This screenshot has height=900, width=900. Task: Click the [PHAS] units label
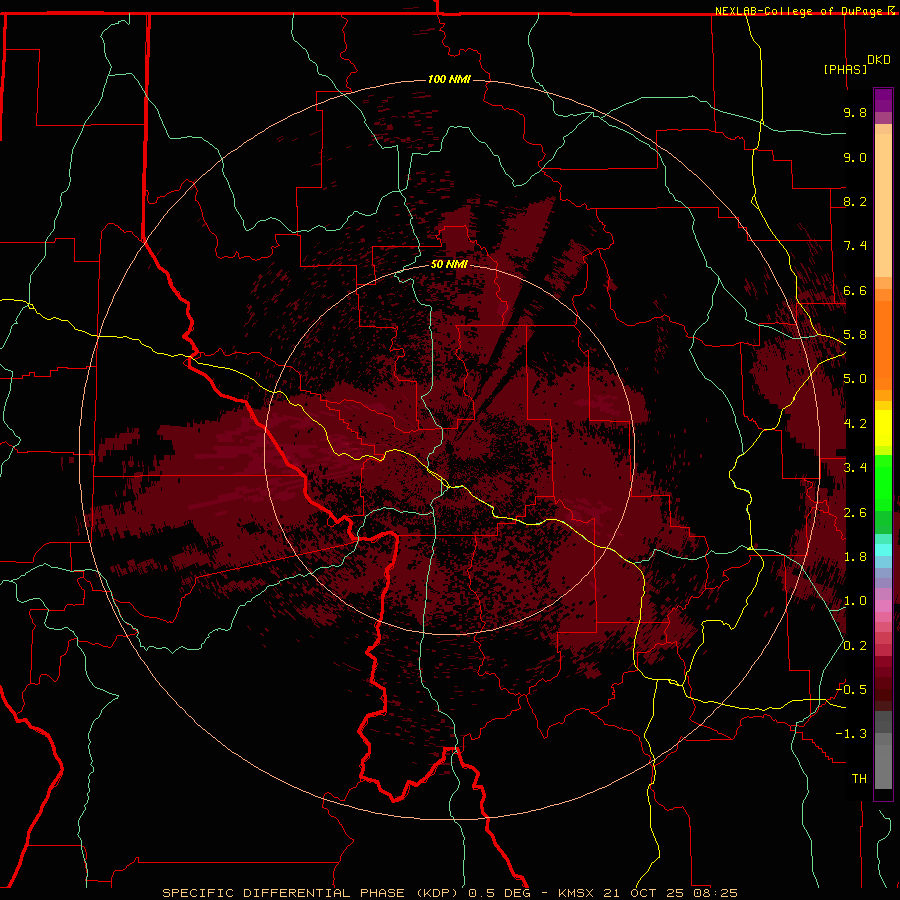coord(845,69)
